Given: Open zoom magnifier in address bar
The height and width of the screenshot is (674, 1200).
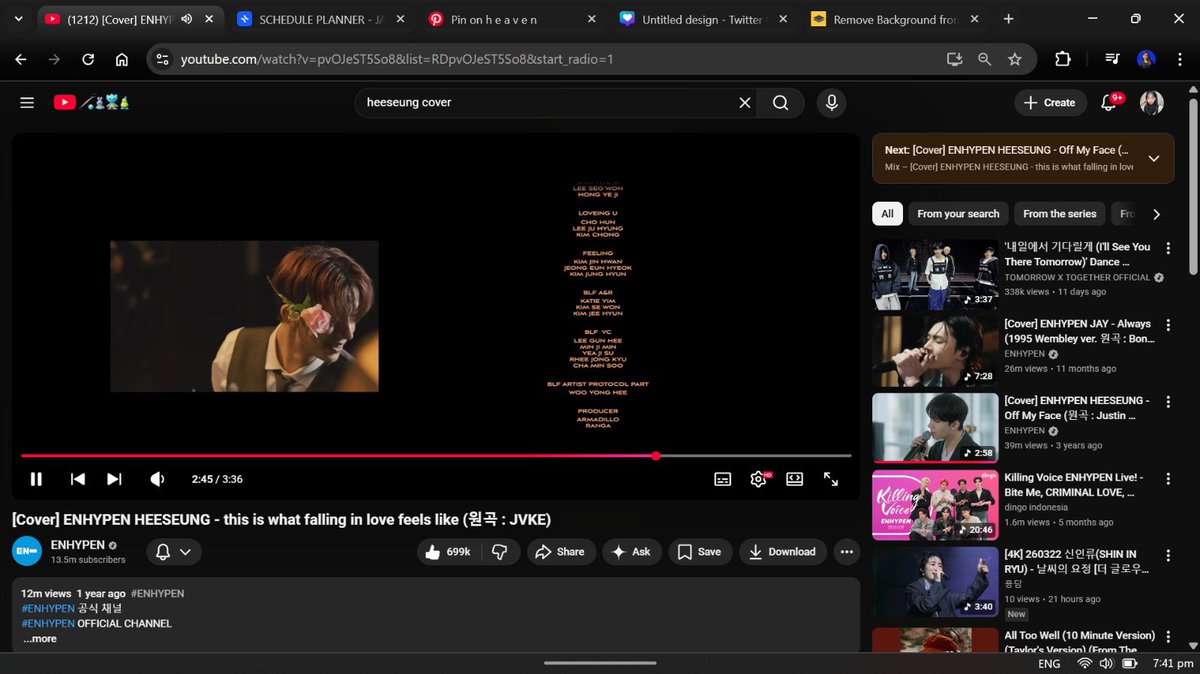Looking at the screenshot, I should (x=984, y=59).
